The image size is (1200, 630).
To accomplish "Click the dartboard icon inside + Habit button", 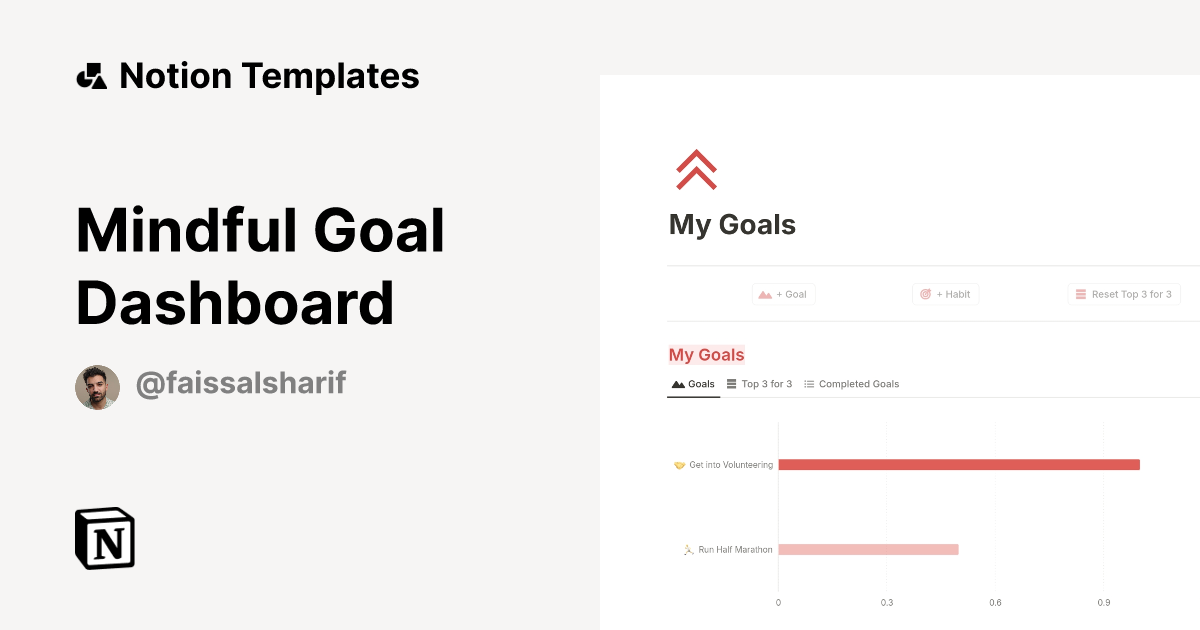I will pyautogui.click(x=927, y=293).
